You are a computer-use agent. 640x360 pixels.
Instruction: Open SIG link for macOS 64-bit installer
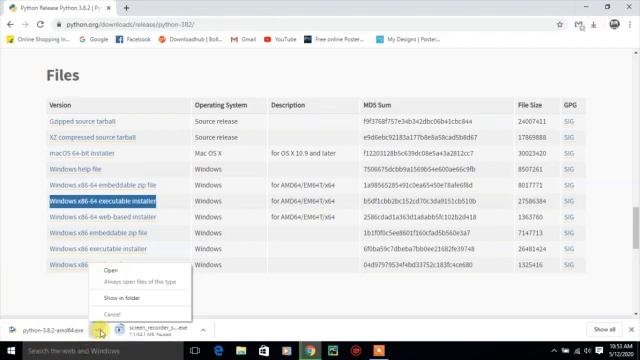coord(569,153)
